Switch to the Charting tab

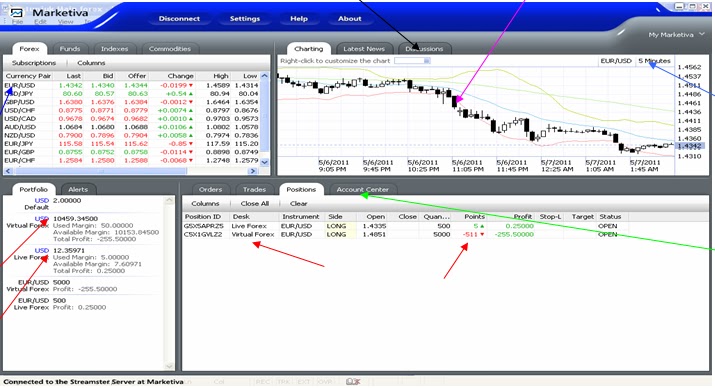[308, 49]
